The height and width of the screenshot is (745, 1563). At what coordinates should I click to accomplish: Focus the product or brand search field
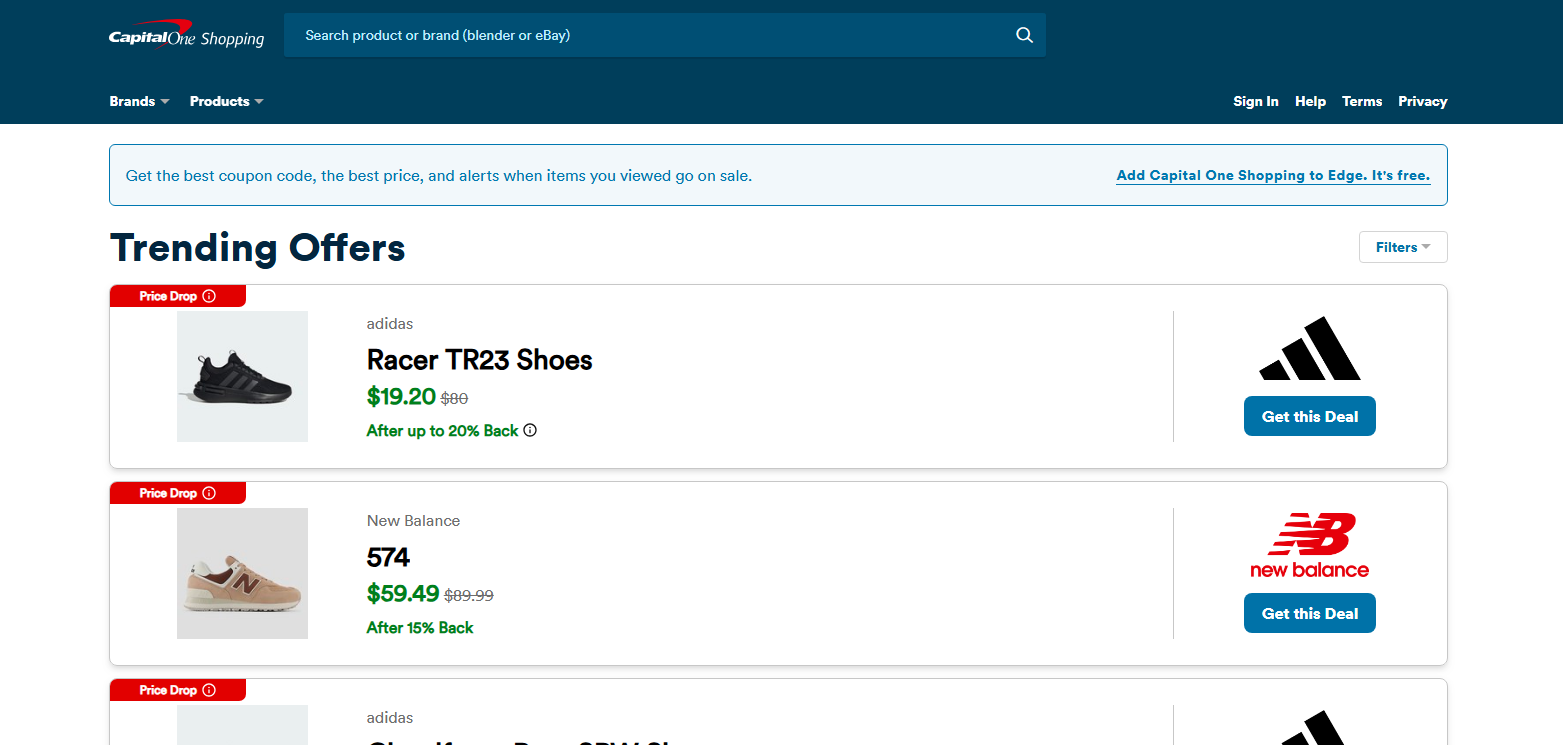point(665,35)
